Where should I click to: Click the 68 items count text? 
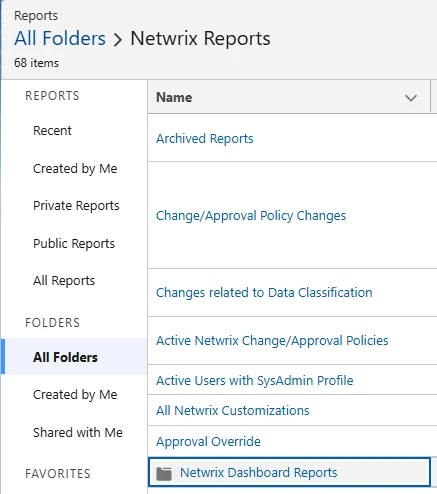(36, 63)
